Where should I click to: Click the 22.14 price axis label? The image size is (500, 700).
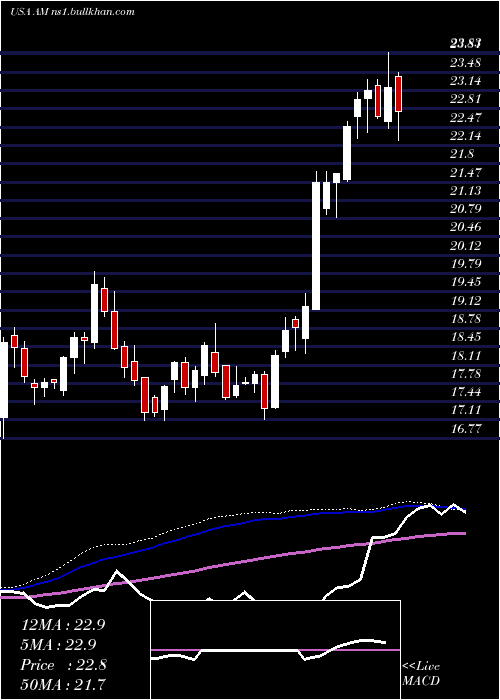point(466,136)
